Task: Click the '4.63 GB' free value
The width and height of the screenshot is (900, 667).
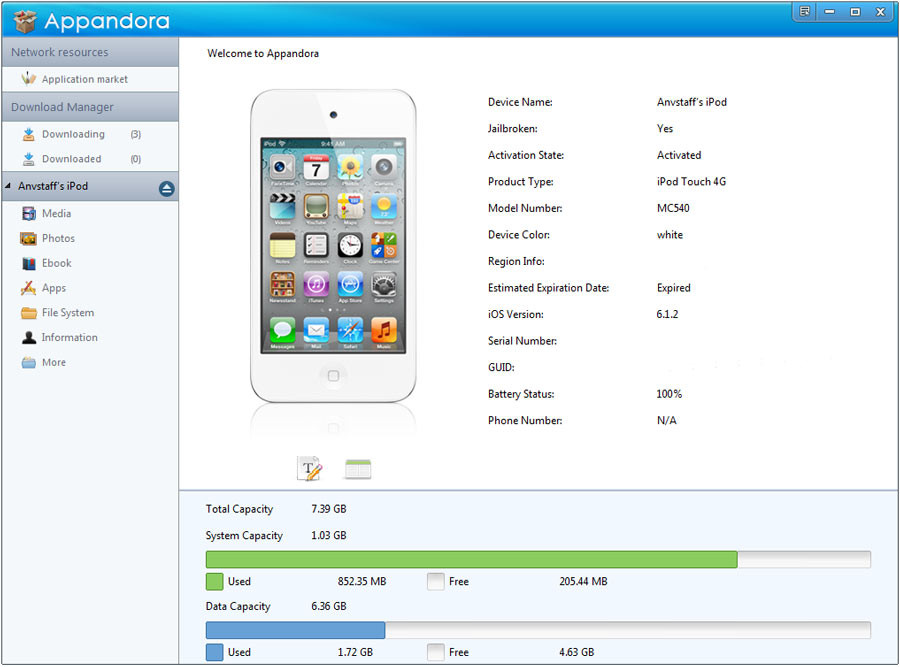Action: (576, 652)
